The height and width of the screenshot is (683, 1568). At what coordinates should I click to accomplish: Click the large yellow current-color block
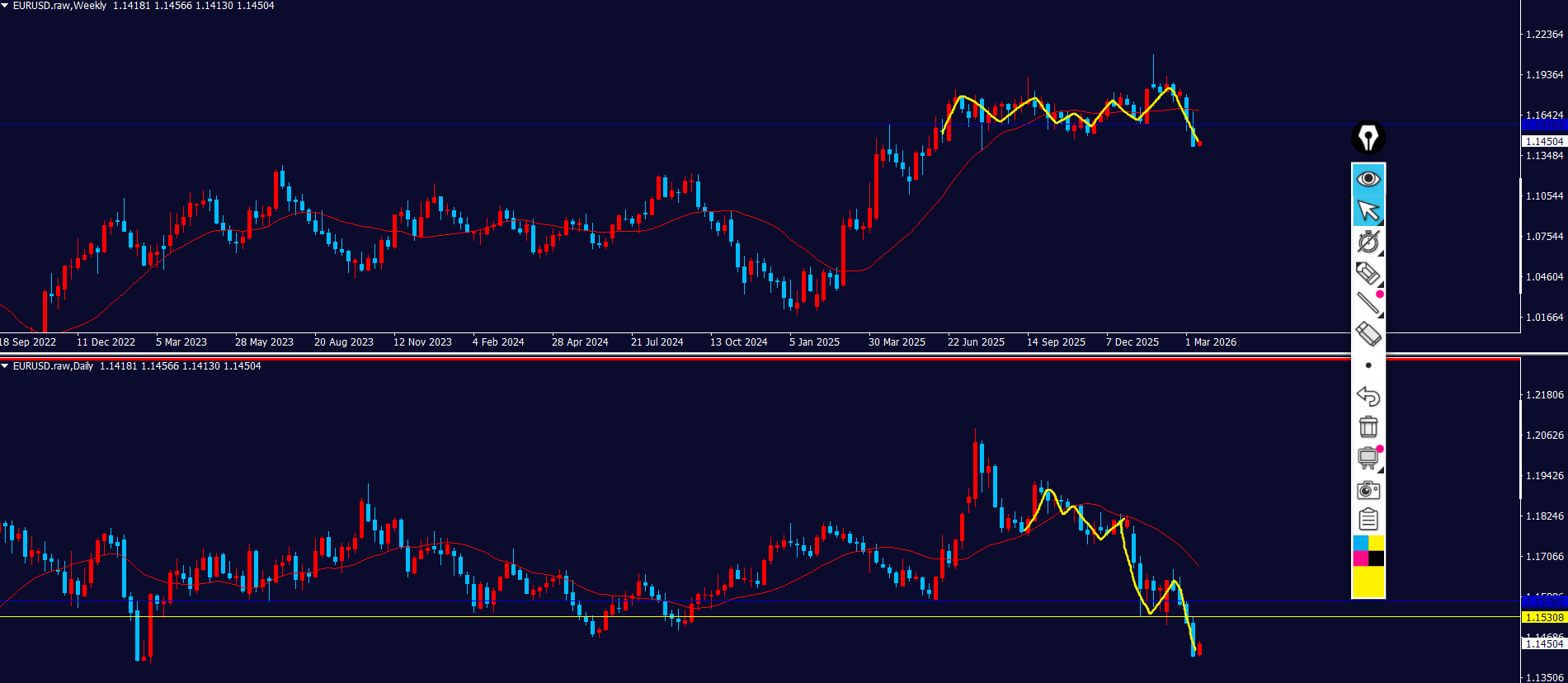click(x=1368, y=582)
